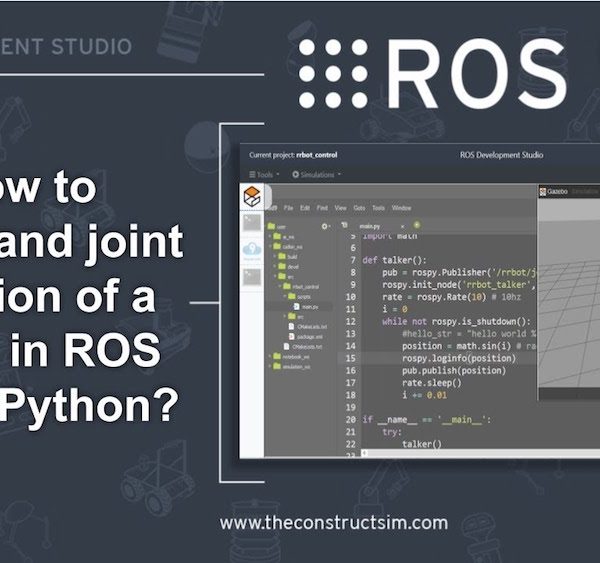This screenshot has width=600, height=563.
Task: Collapse the src folder under catkin_ws
Action: [x=275, y=277]
